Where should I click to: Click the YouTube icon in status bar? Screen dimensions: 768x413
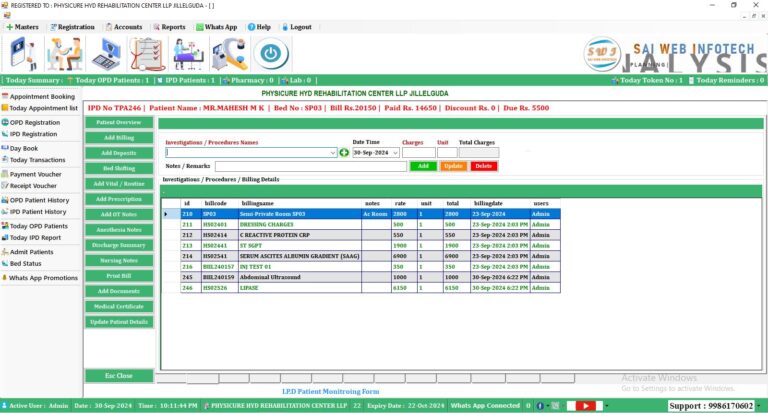coord(585,406)
